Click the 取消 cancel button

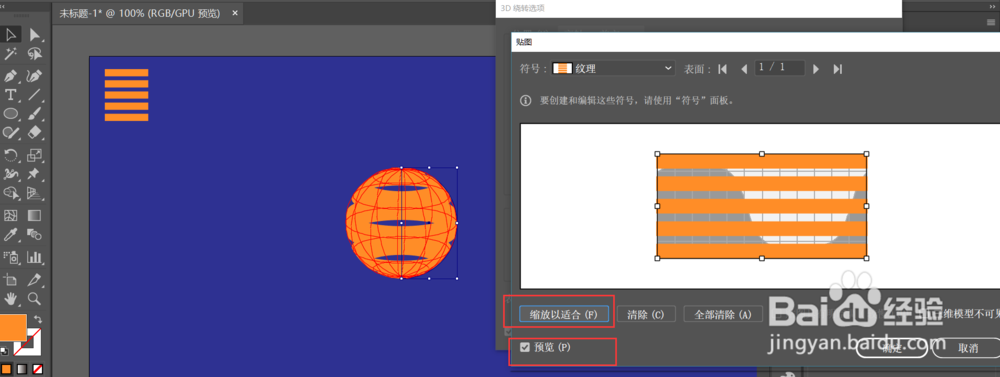click(x=967, y=348)
